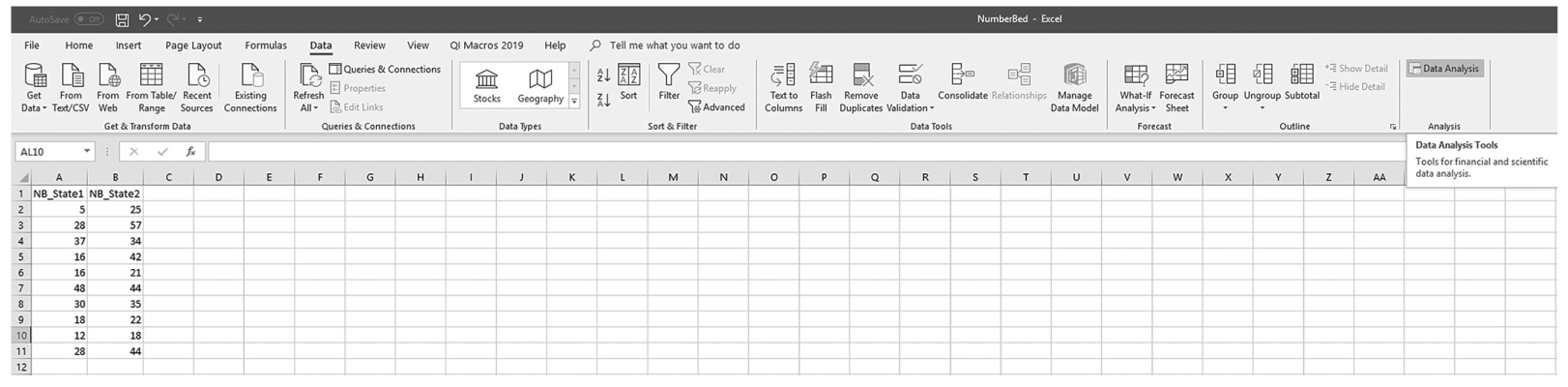Image resolution: width=1568 pixels, height=387 pixels.
Task: Toggle the AutoSave switch
Action: pyautogui.click(x=89, y=19)
